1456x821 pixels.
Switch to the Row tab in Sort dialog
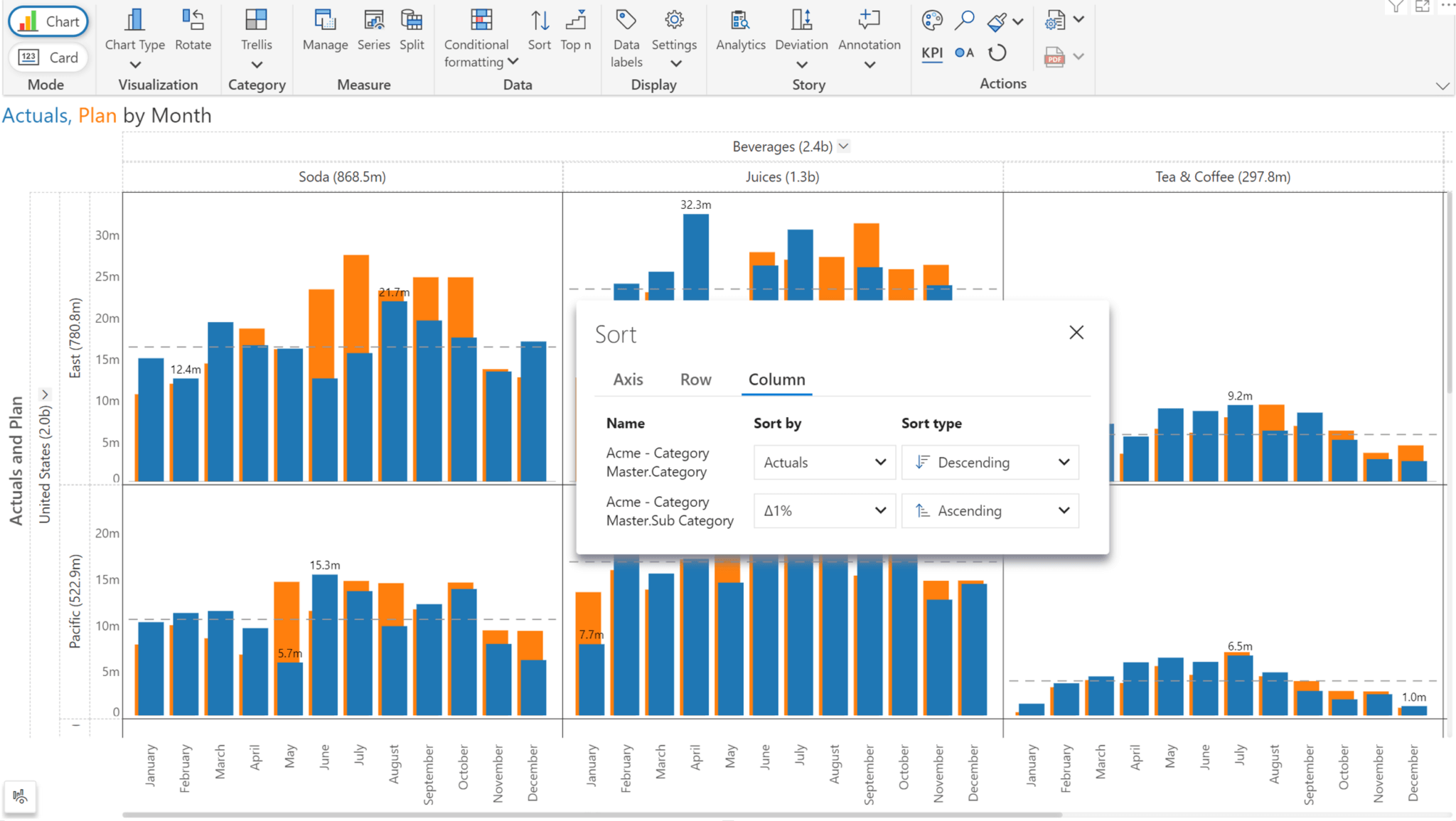tap(695, 380)
